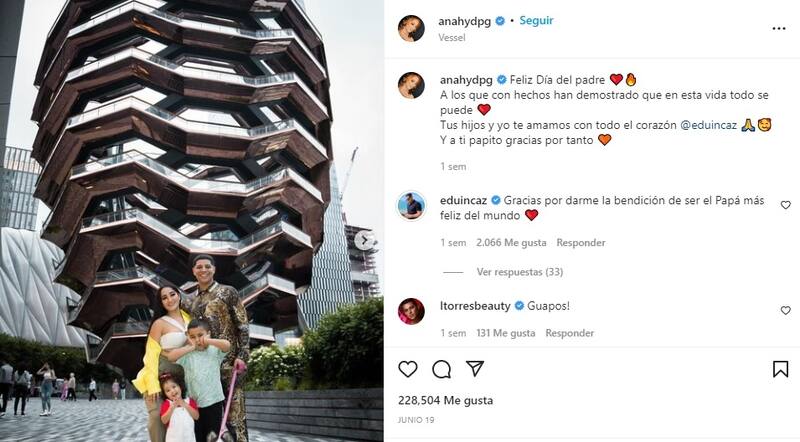Open the Vessel location link
This screenshot has height=442, width=800.
pos(452,37)
